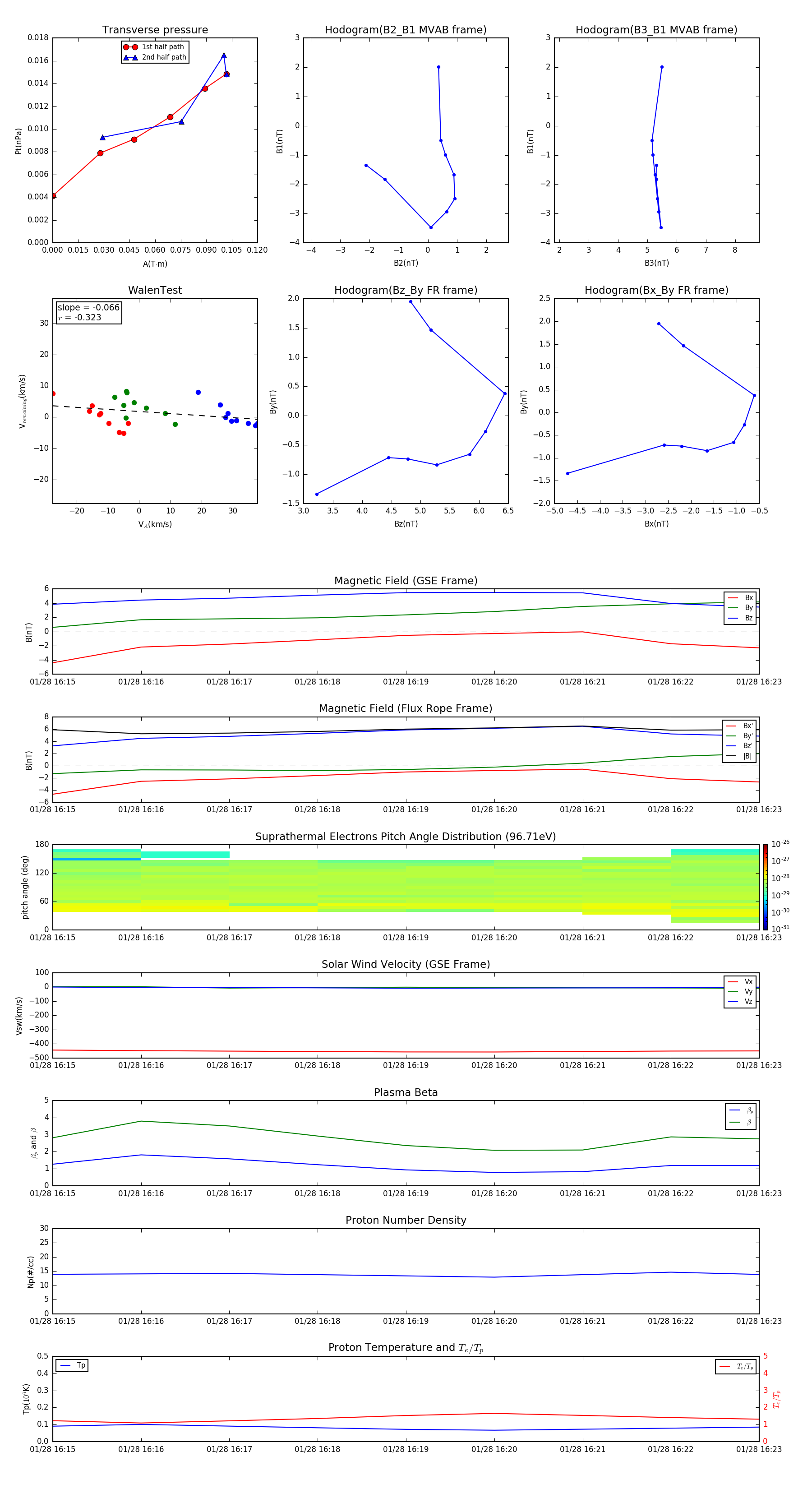Click the Bz(nT) x-axis label
Viewport: 812px width, 1489px height.
406,524
